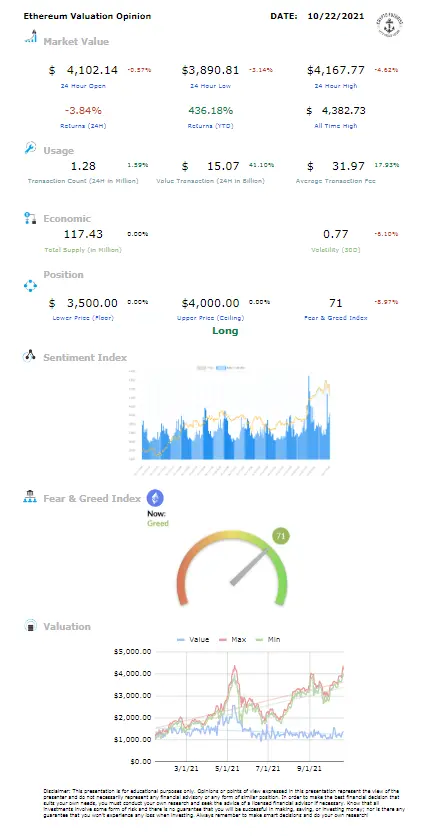Click the Transaction Count (24H in Million) label
The image size is (437, 837).
[x=83, y=181]
